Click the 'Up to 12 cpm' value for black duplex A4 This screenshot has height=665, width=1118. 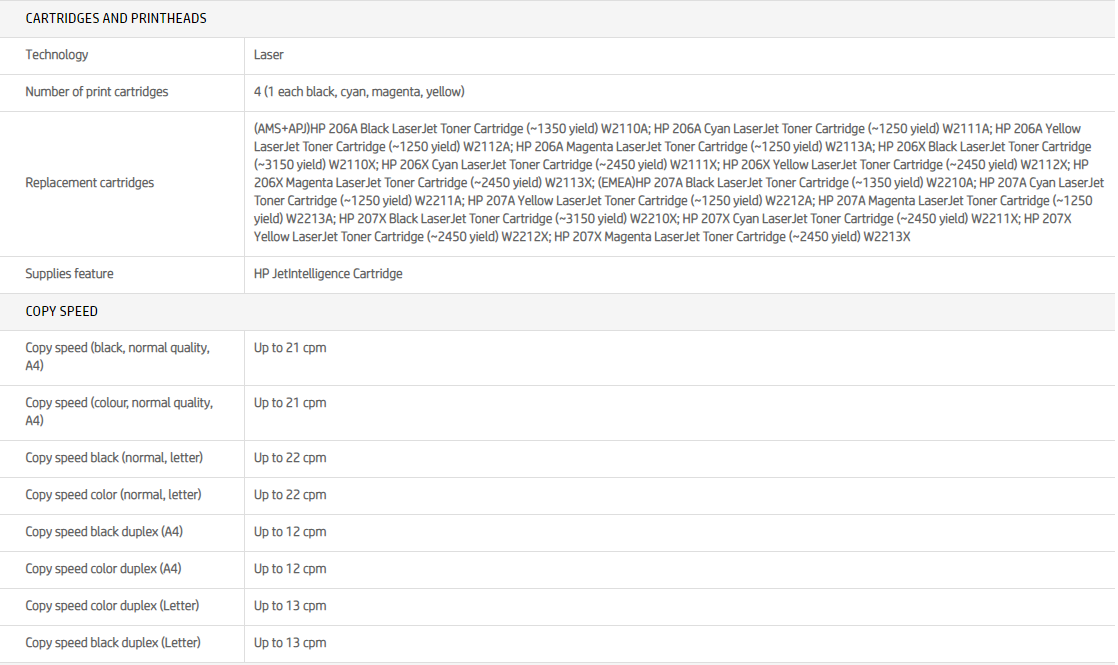[290, 532]
